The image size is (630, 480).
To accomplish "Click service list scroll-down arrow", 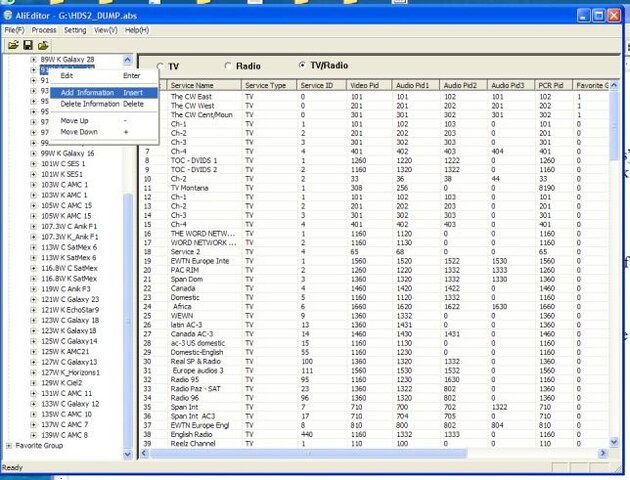I will click(614, 442).
